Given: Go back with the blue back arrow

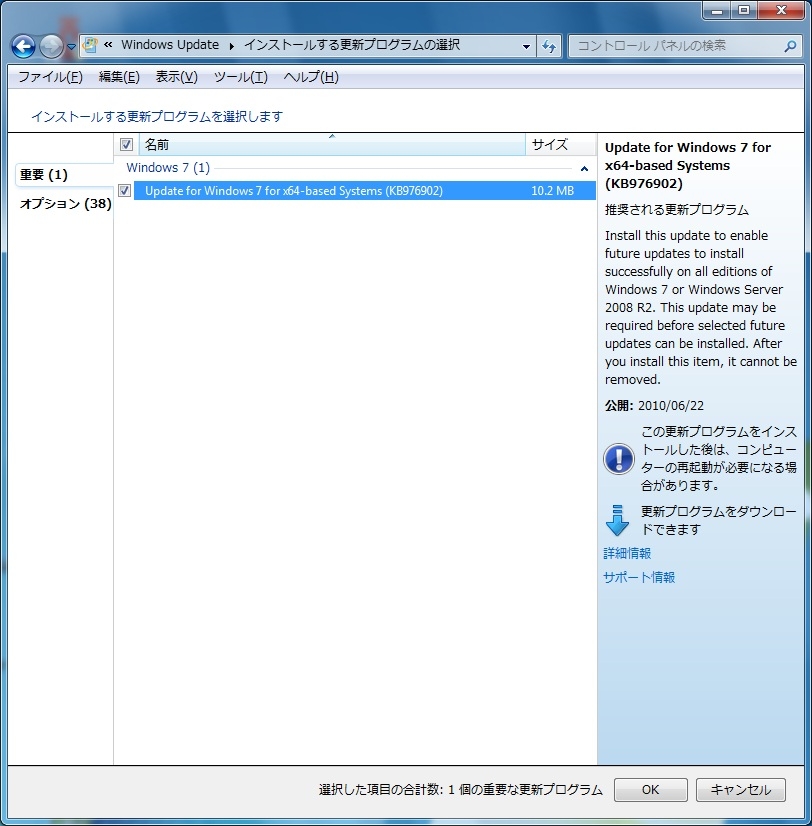Looking at the screenshot, I should coord(23,47).
